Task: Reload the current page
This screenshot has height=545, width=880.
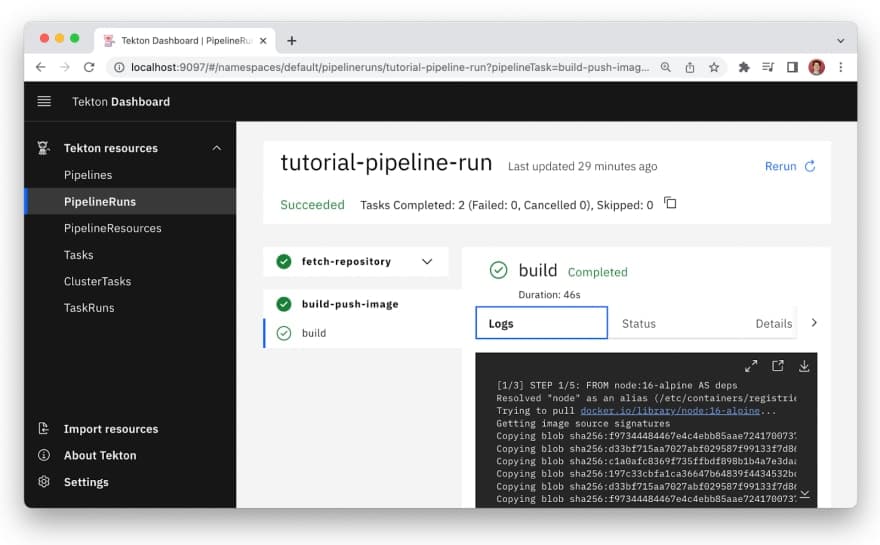Action: tap(89, 67)
